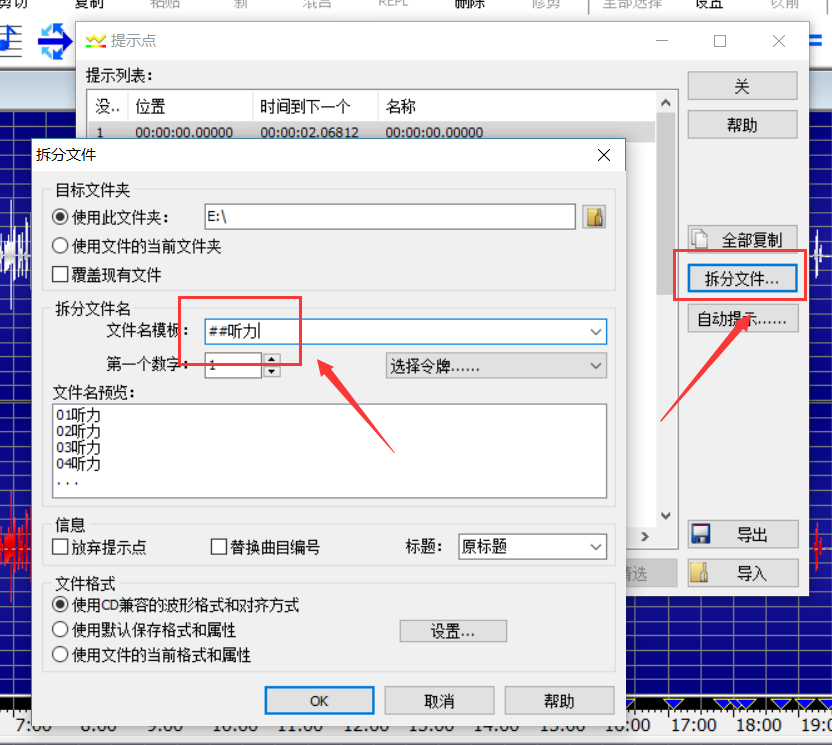Click scroll up arrow of cue list
The image size is (832, 745).
[666, 103]
